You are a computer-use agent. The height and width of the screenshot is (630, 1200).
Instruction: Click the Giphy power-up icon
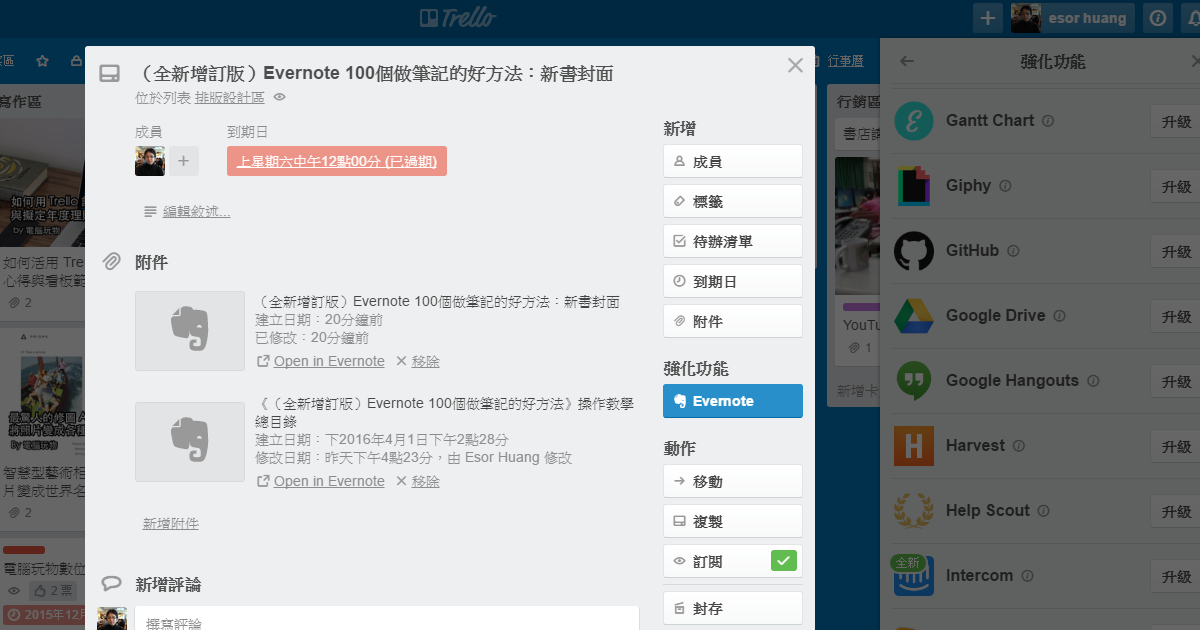913,185
